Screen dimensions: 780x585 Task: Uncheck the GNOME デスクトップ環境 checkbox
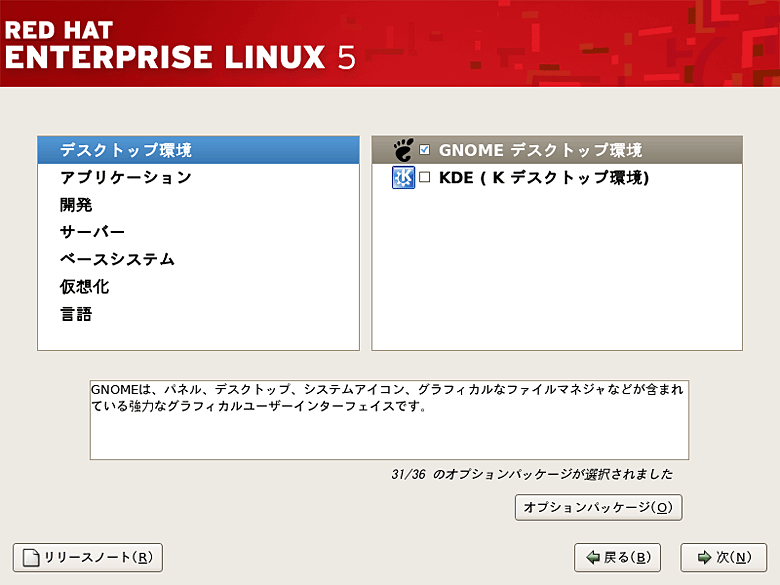[x=425, y=150]
